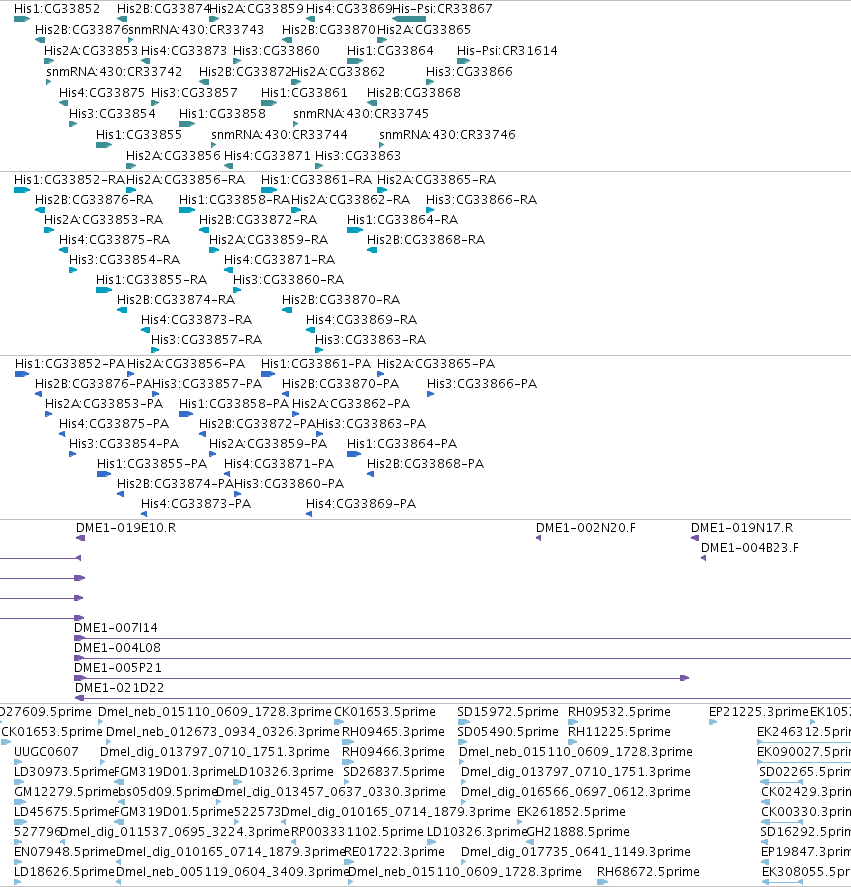Click the RP003331102.5prime EST label
The height and width of the screenshot is (887, 851).
coord(357,832)
